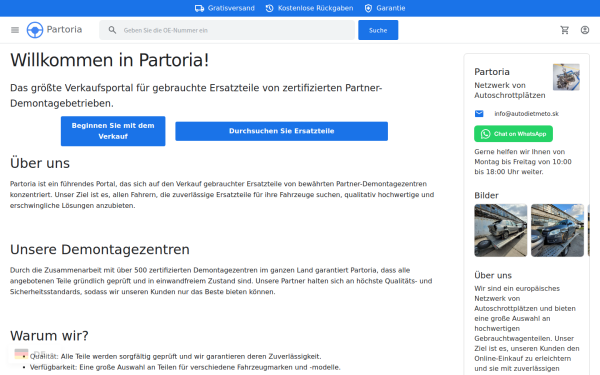Click the Über uns heading in sidebar
This screenshot has width=600, height=375.
click(x=493, y=276)
